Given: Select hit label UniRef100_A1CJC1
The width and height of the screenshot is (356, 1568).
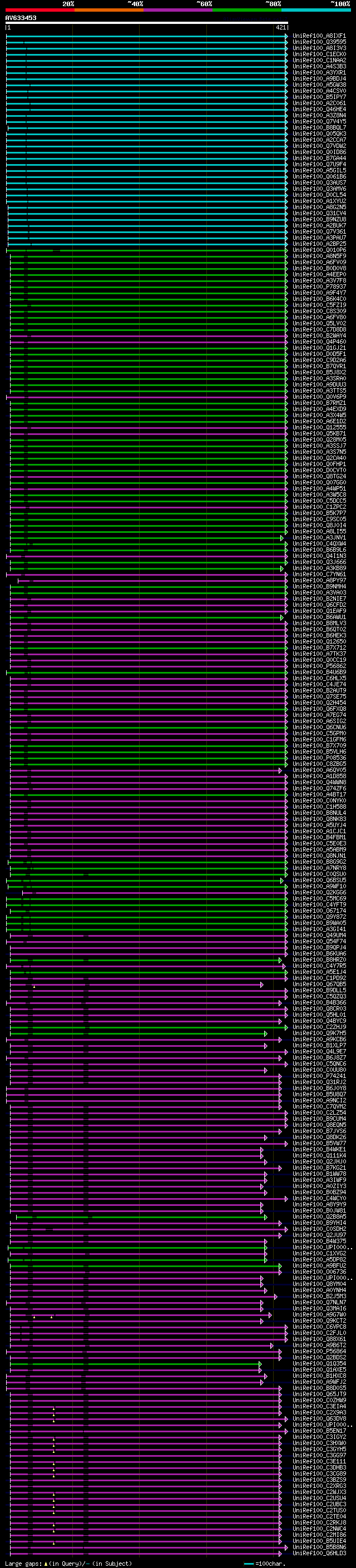Looking at the screenshot, I should 319,831.
